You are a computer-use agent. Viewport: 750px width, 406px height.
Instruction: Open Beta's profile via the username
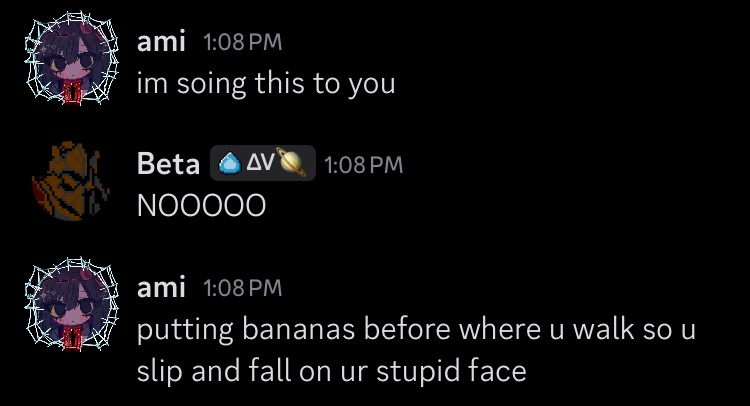click(x=168, y=164)
